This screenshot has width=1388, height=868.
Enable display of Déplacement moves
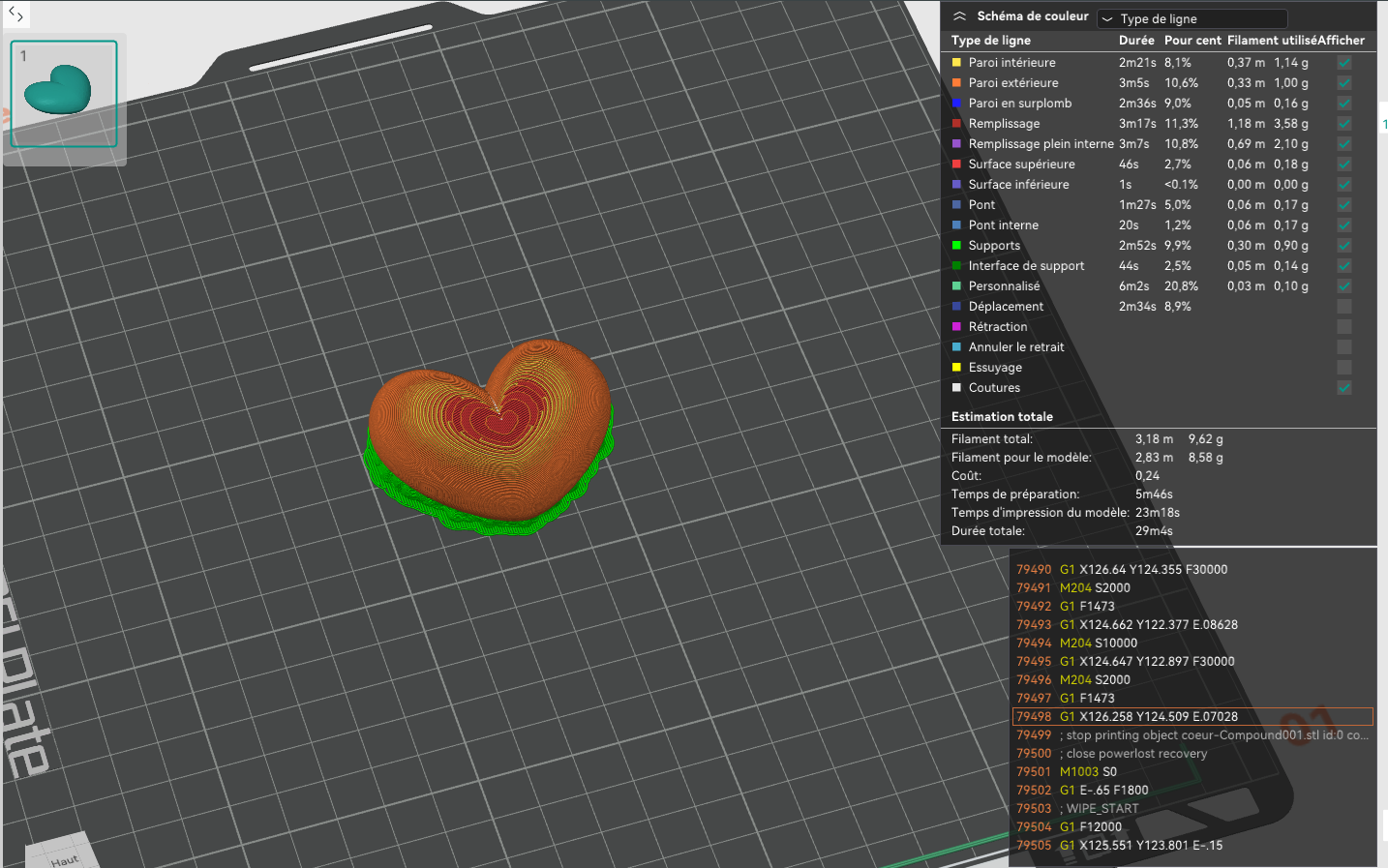1343,307
